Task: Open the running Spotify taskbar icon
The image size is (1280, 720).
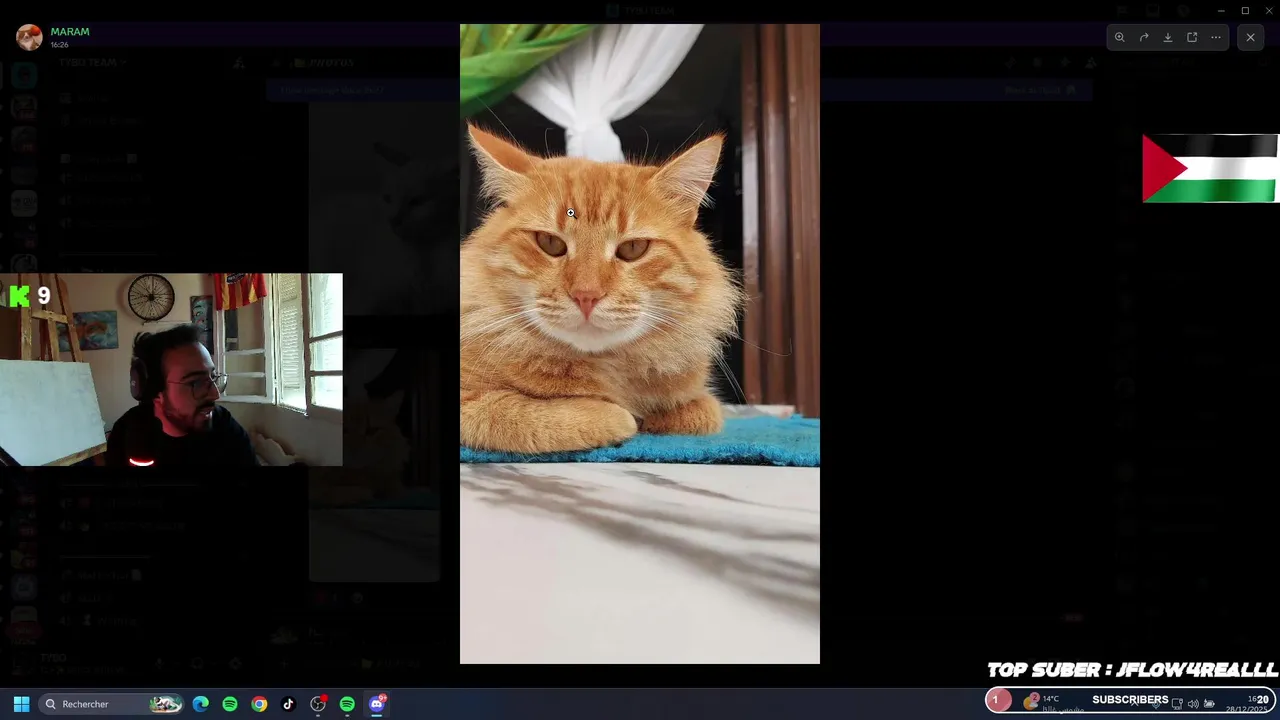Action: click(x=347, y=704)
